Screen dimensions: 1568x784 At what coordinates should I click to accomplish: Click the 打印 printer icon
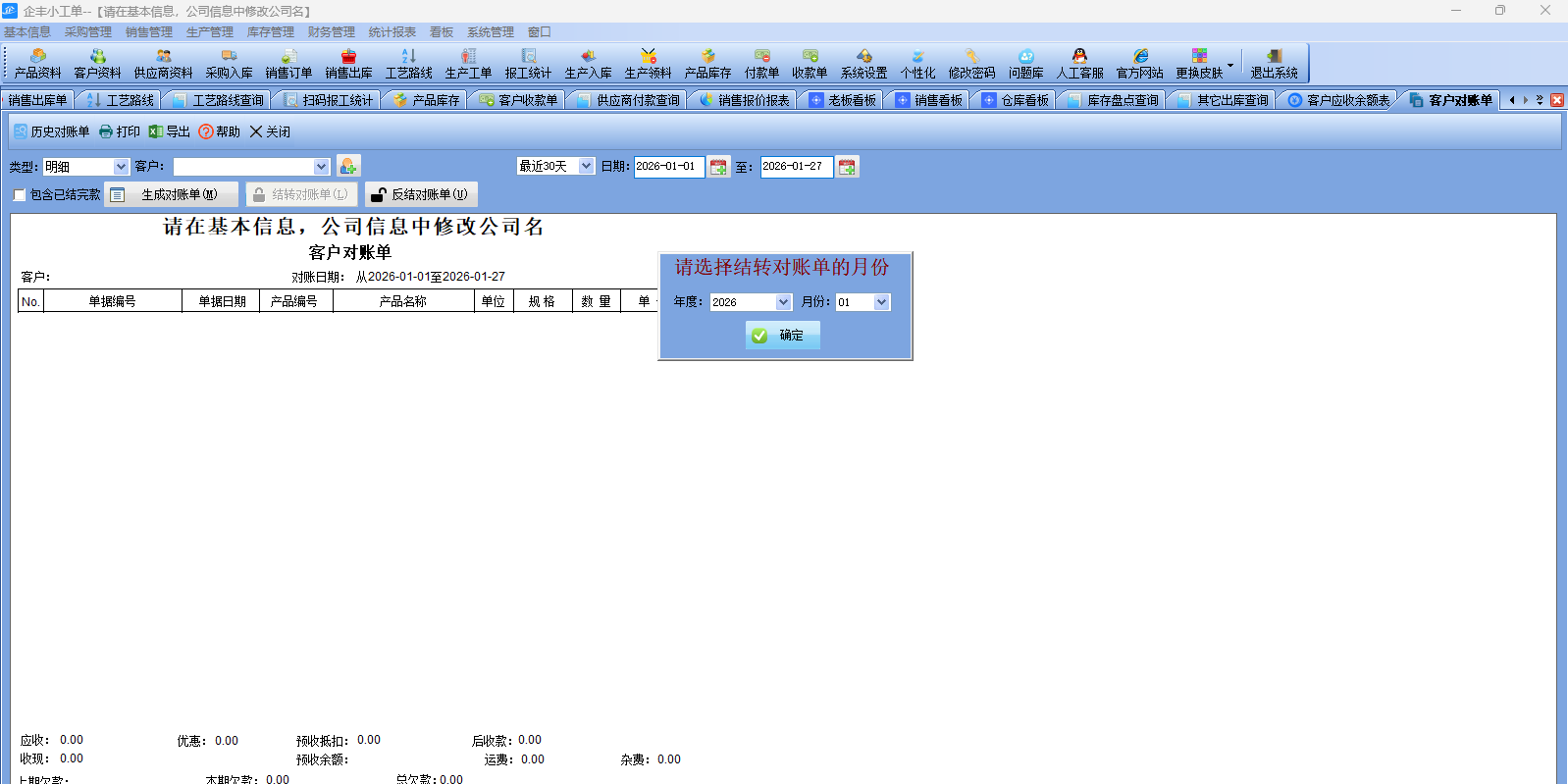107,131
